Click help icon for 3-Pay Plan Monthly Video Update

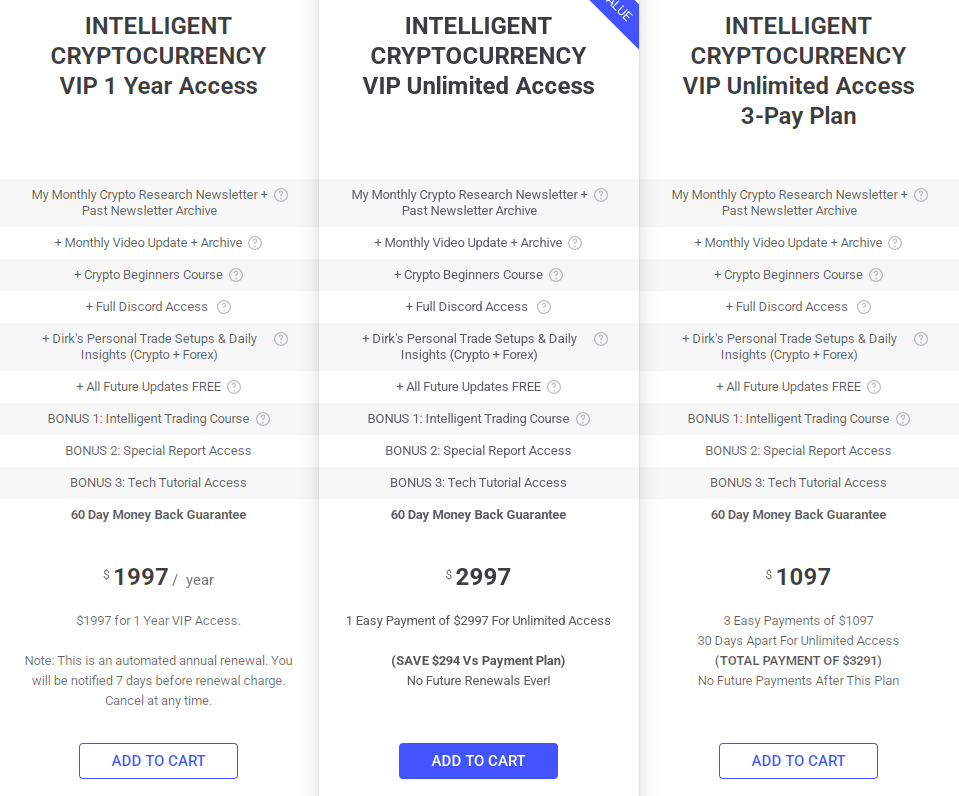[895, 243]
